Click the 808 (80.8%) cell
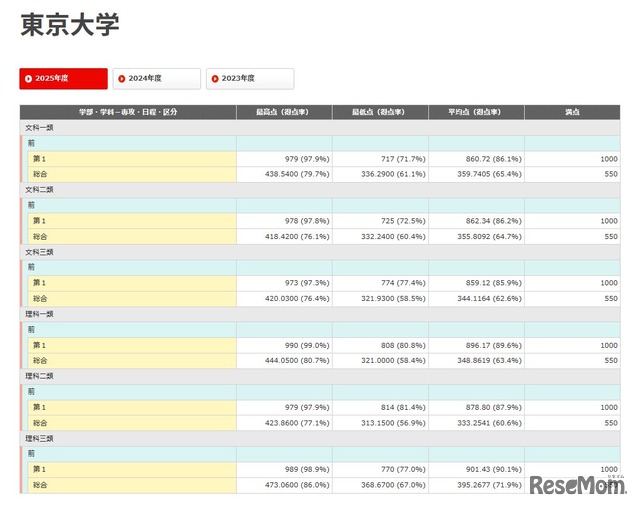Screen dimensions: 640x508 coord(380,346)
